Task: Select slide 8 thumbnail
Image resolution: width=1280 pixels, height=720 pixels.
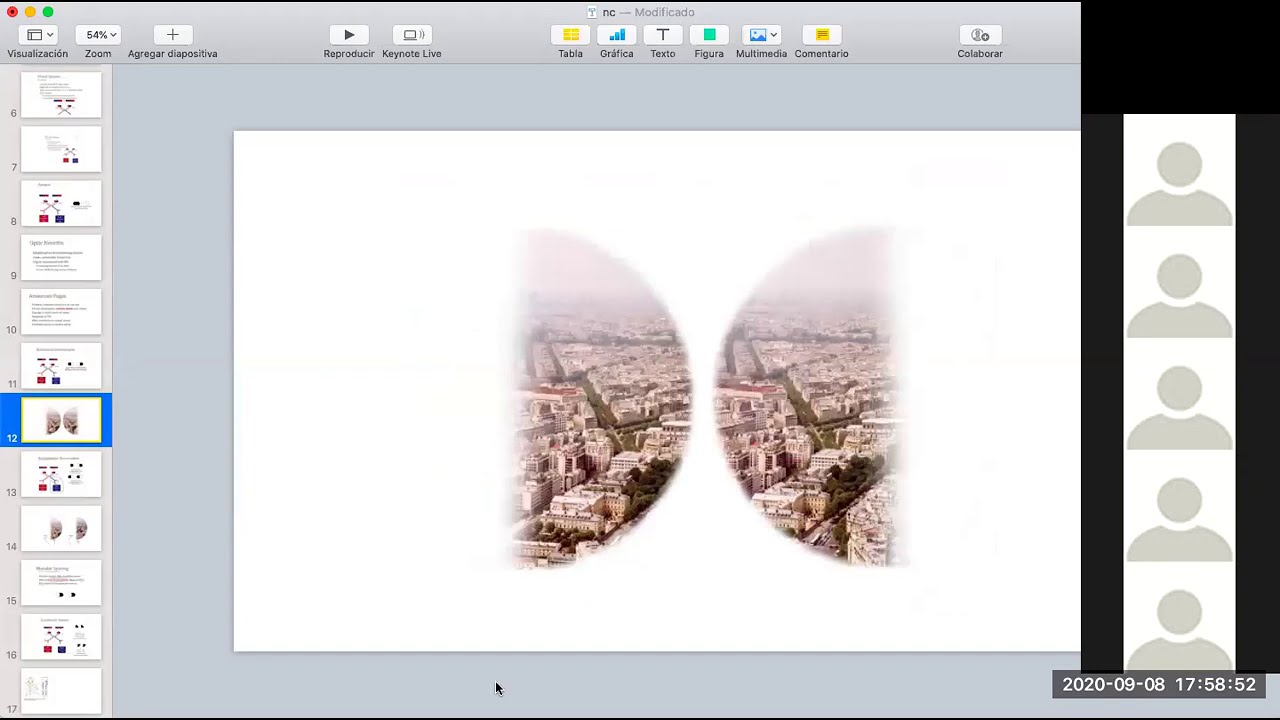Action: click(61, 203)
